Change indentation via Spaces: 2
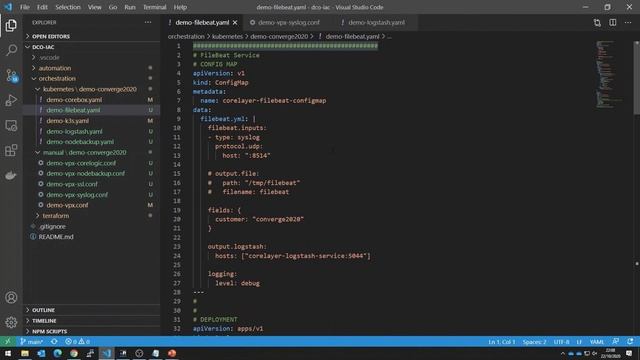The width and height of the screenshot is (640, 360). click(x=535, y=342)
